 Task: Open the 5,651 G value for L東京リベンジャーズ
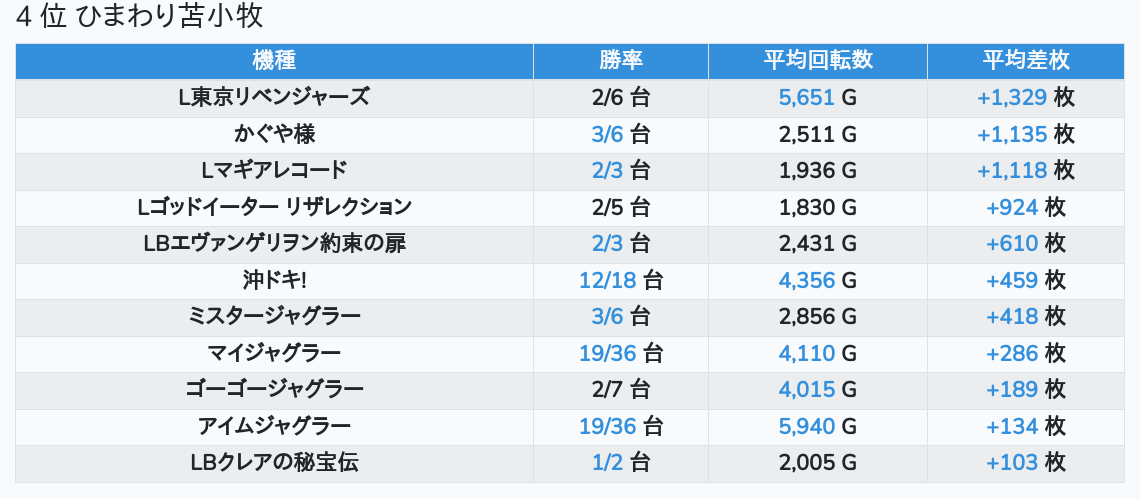click(x=806, y=97)
